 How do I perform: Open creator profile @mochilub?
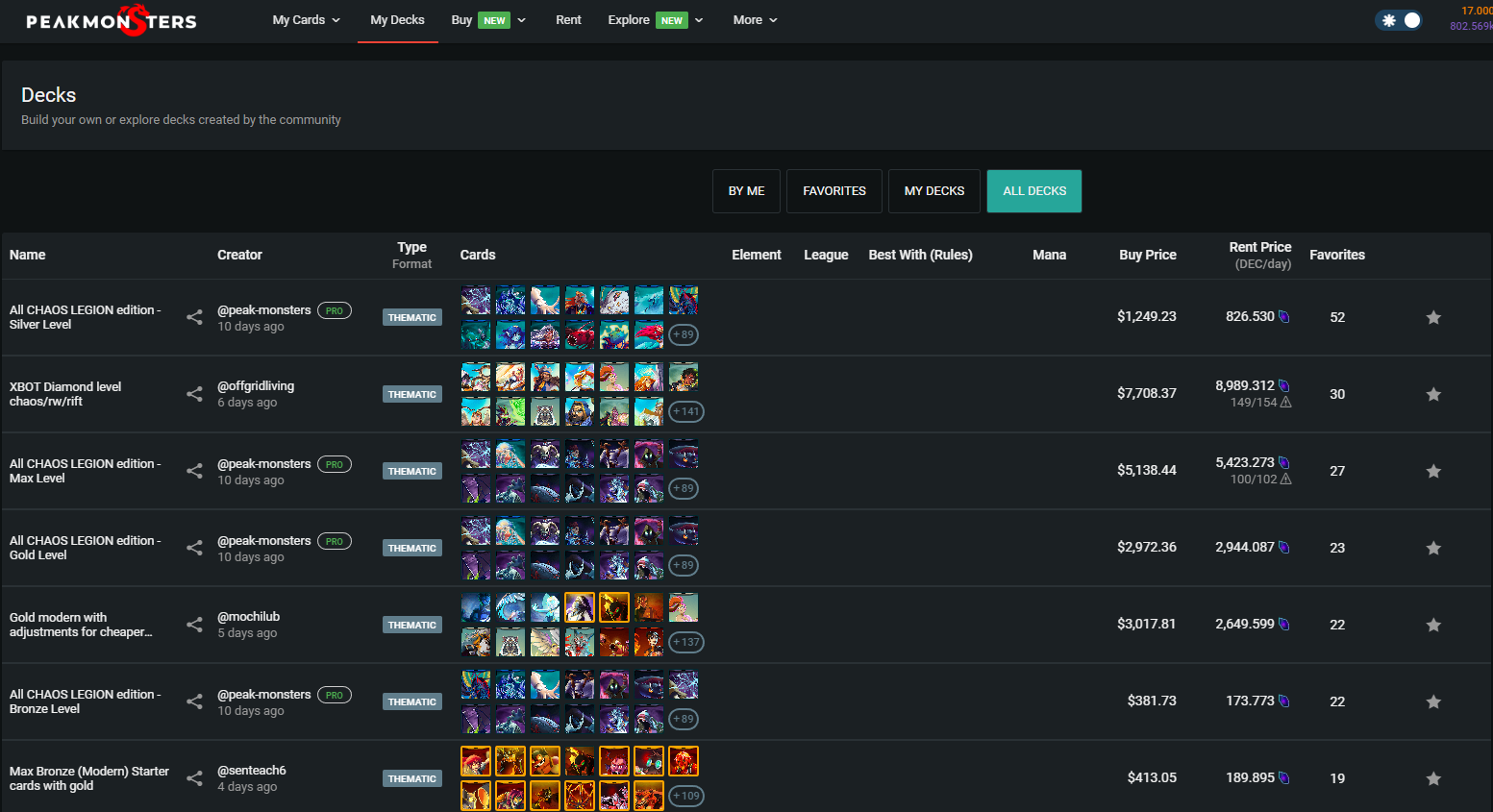point(249,617)
